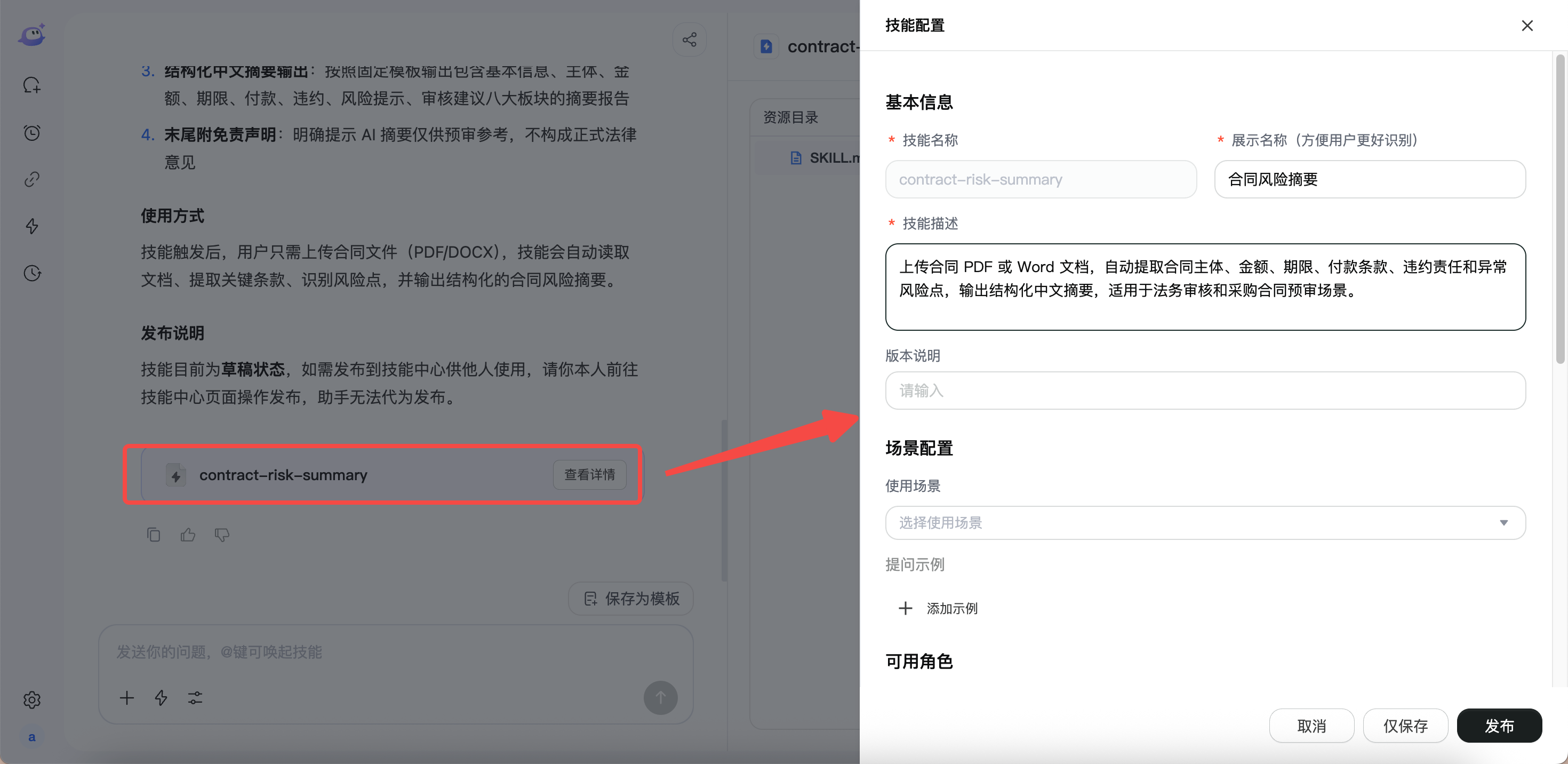Open the alarm clock scheduled tasks icon
1568x764 pixels.
[31, 132]
